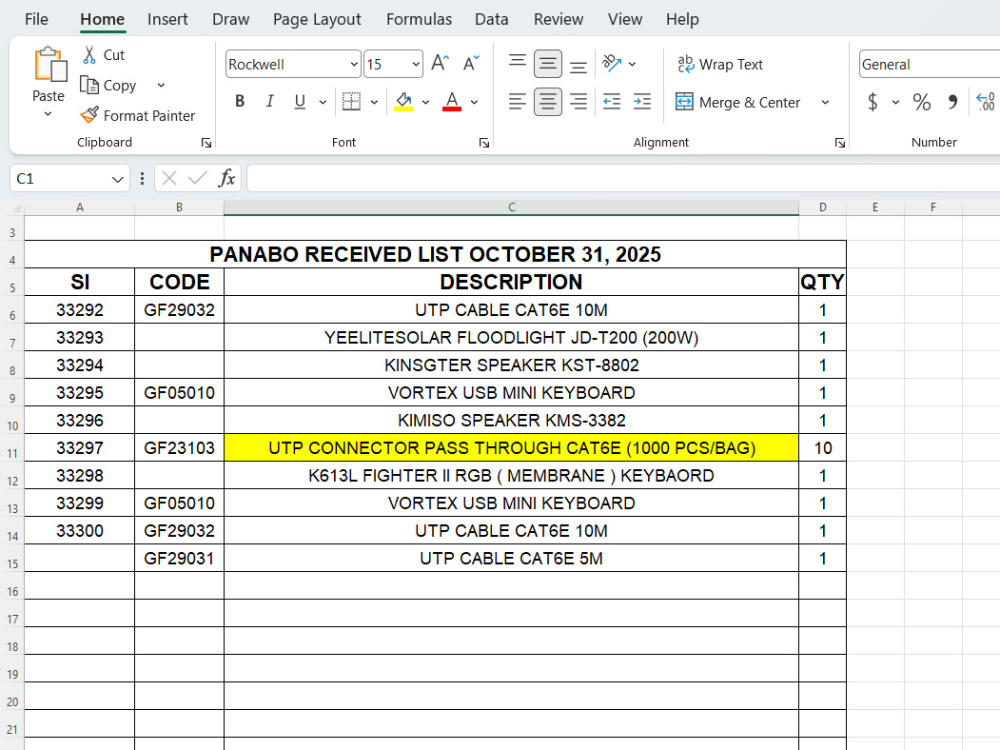This screenshot has width=1000, height=750.
Task: Expand Underline style arrow
Action: [323, 102]
